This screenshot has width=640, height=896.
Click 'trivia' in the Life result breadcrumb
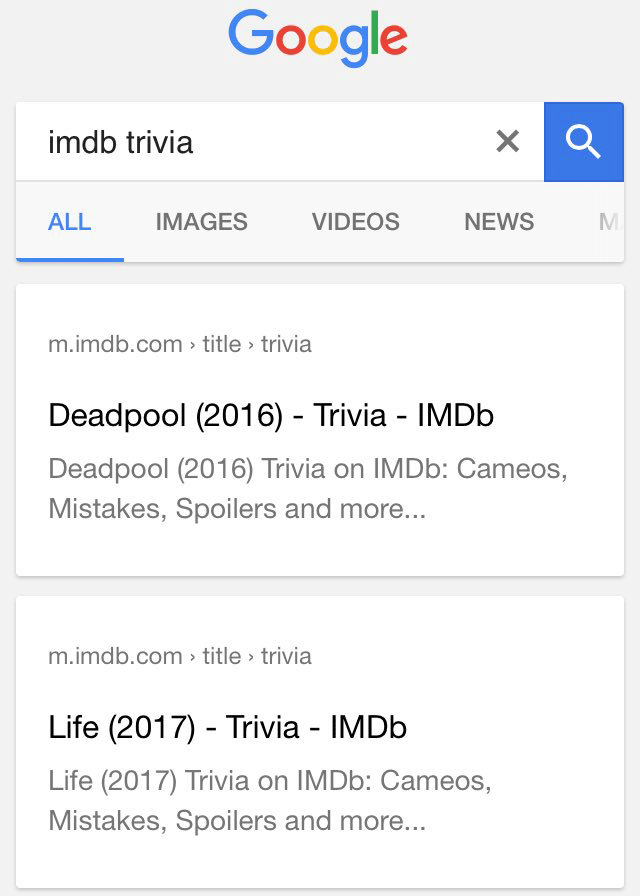click(286, 656)
